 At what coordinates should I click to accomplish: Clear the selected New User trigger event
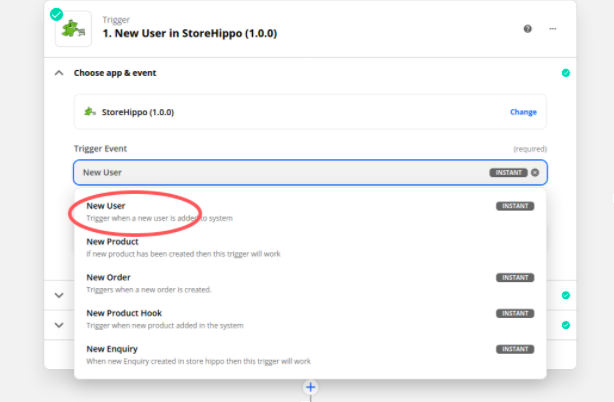(535, 173)
